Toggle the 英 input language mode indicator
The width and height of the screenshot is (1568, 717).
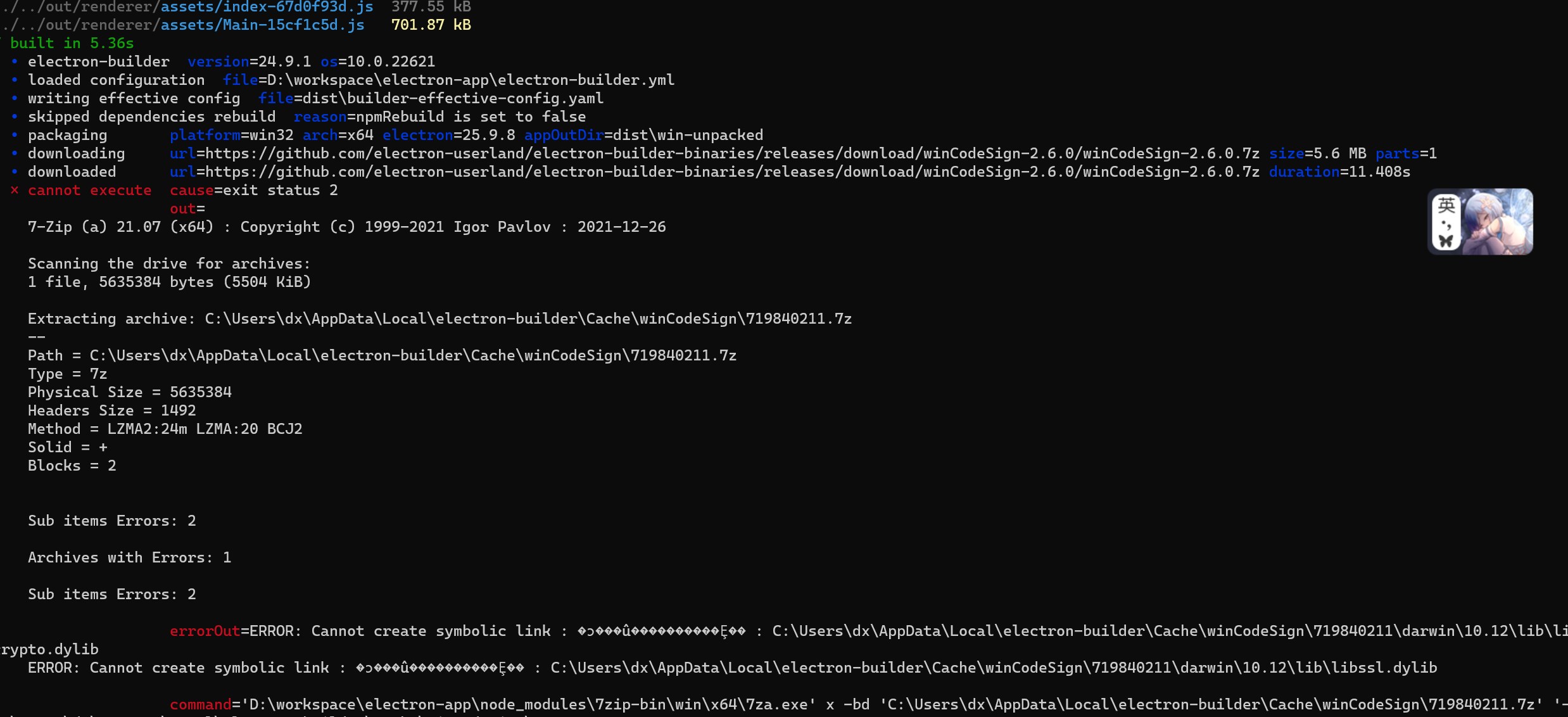coord(1446,205)
